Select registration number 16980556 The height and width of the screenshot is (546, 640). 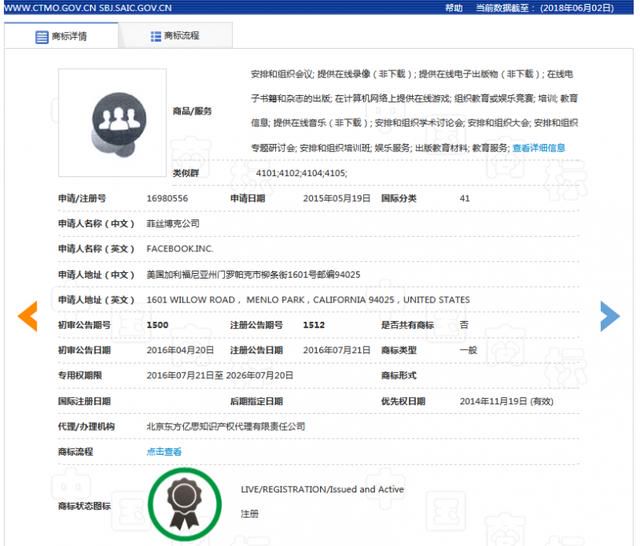pyautogui.click(x=167, y=199)
